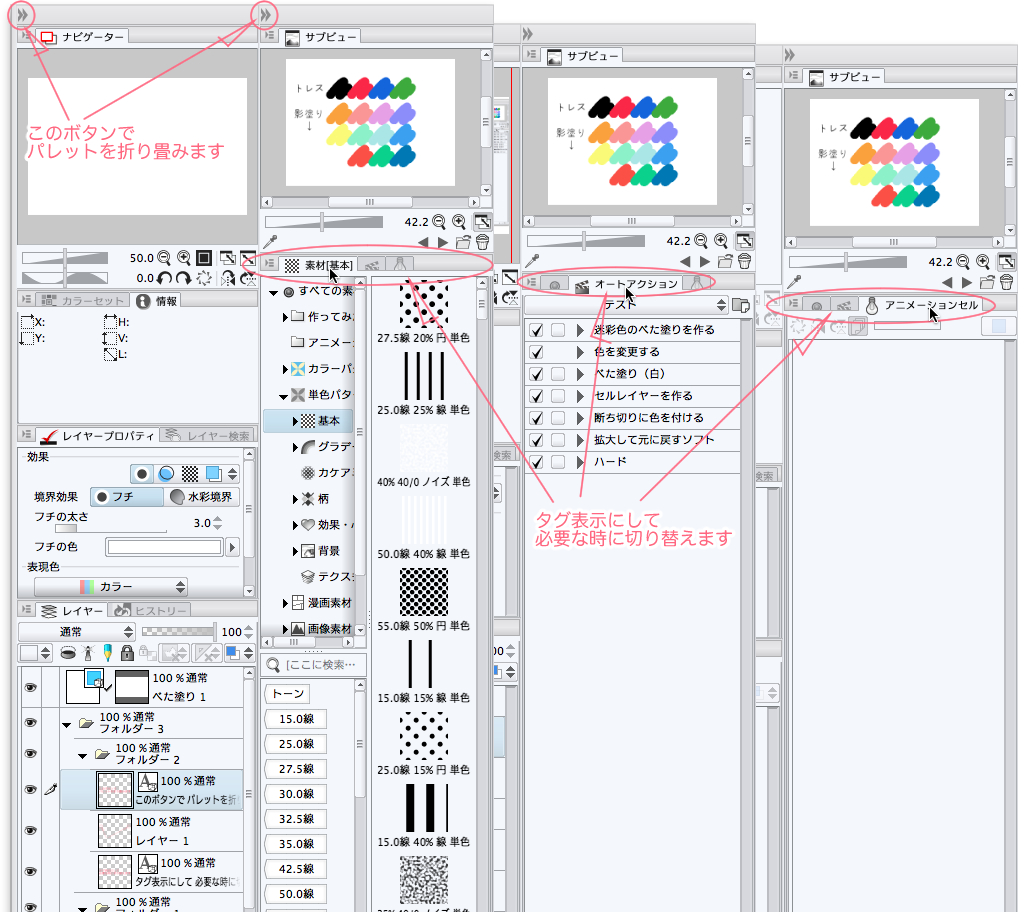This screenshot has height=912, width=1027.
Task: Click next image arrow in Sub View above アニメーションセル
Action: coord(967,282)
